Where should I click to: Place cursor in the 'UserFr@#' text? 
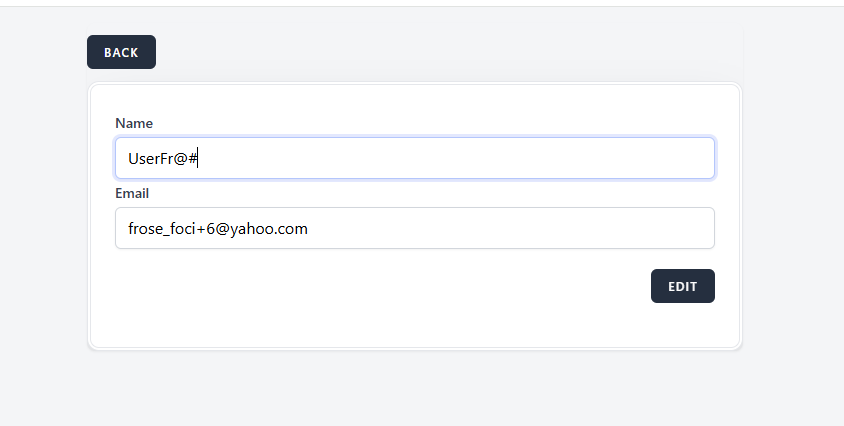(165, 158)
